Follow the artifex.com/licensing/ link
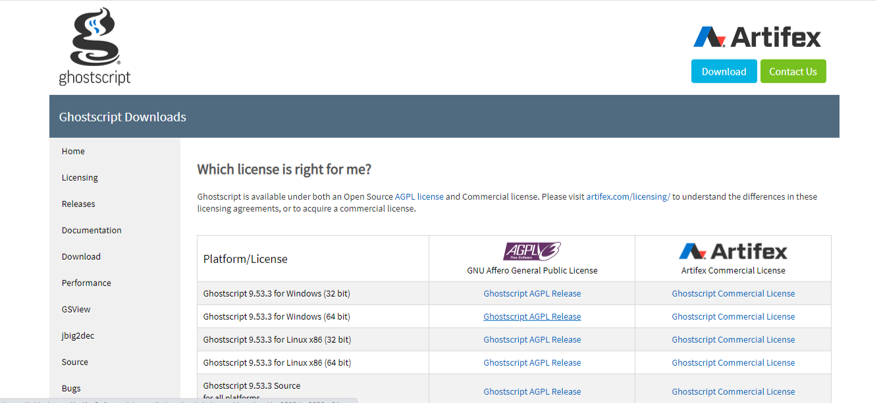Image resolution: width=876 pixels, height=403 pixels. pyautogui.click(x=628, y=197)
